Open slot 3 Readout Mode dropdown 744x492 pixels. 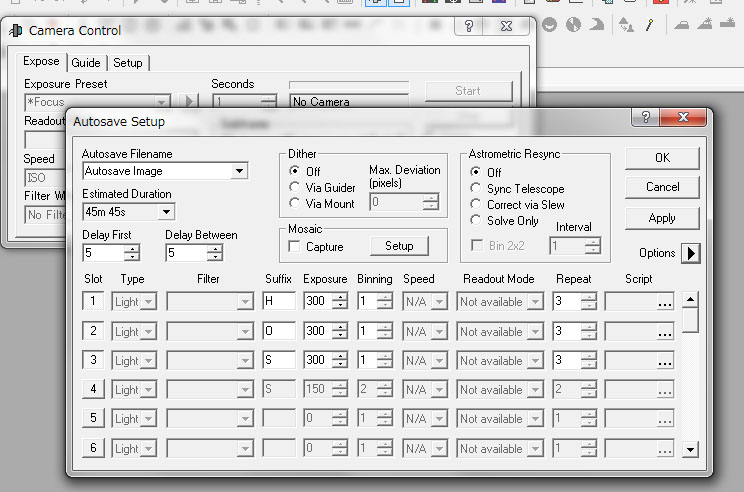click(x=535, y=361)
